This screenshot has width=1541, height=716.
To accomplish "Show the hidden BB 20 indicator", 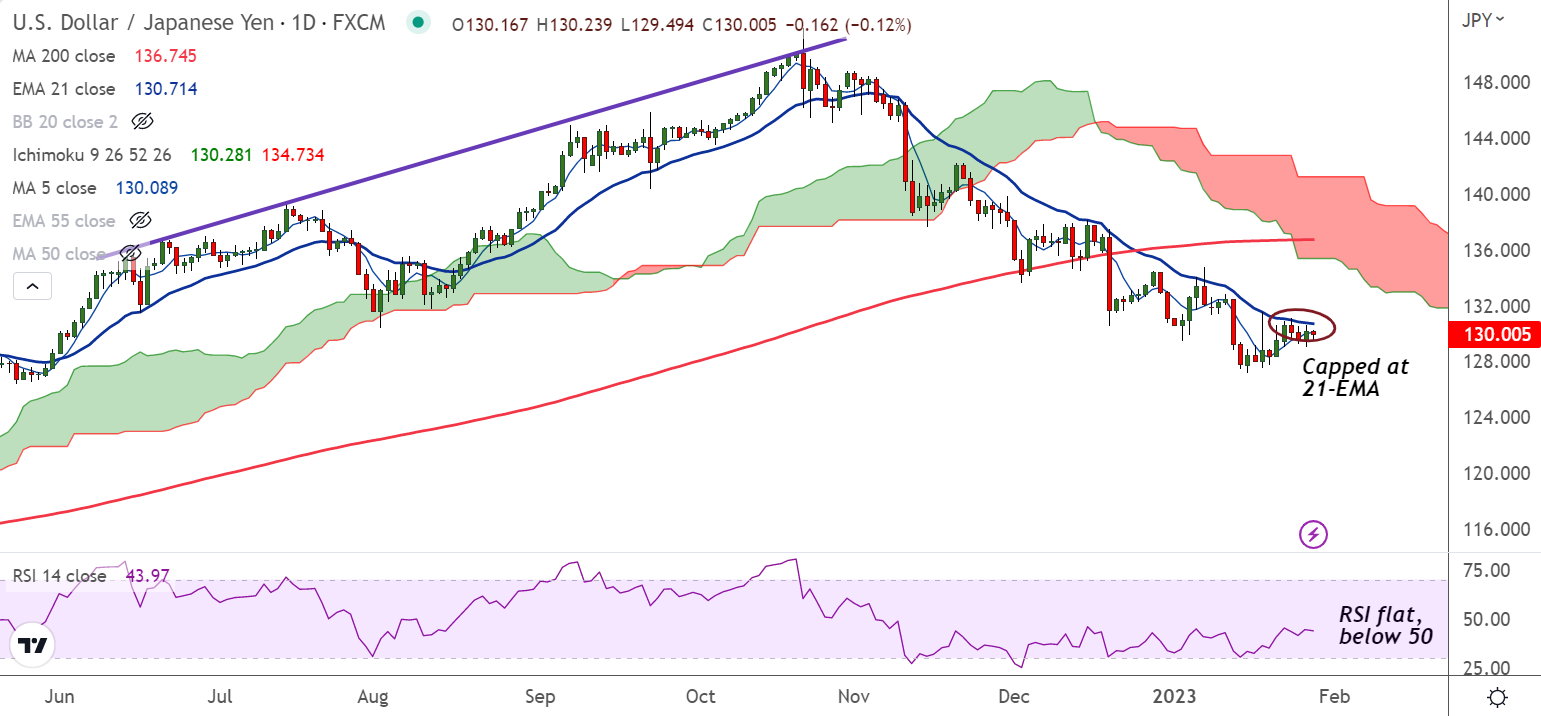I will (142, 122).
